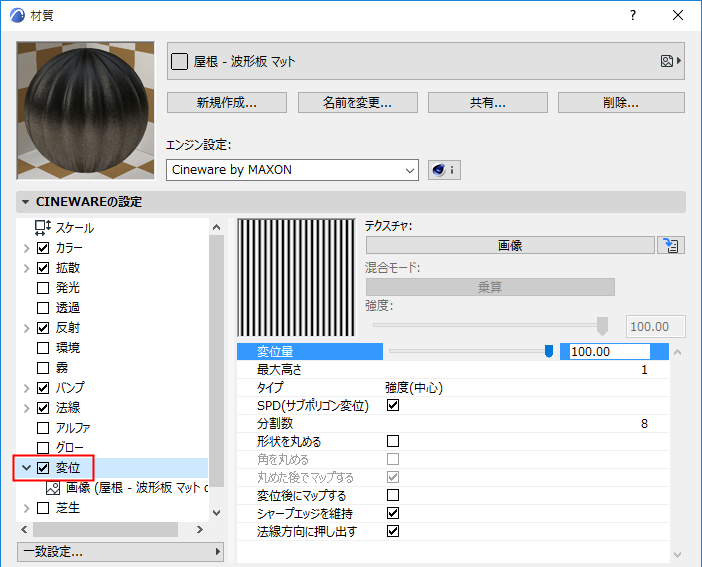The width and height of the screenshot is (702, 567).
Task: Enable the アルファ channel checkbox
Action: tap(43, 428)
